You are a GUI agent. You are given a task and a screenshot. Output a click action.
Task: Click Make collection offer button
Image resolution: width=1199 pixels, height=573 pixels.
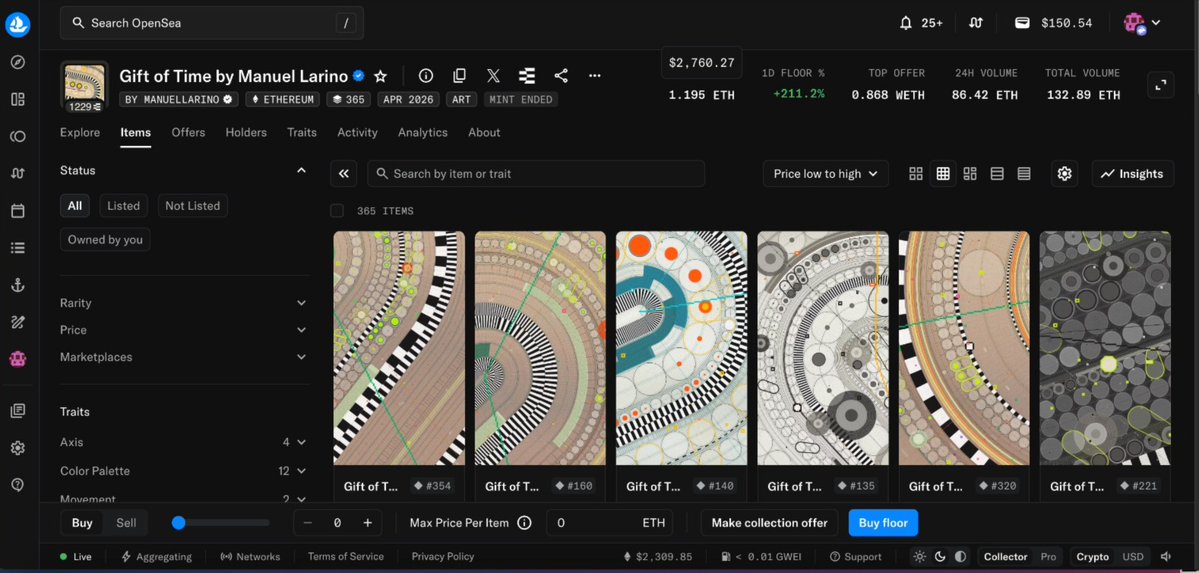[769, 523]
